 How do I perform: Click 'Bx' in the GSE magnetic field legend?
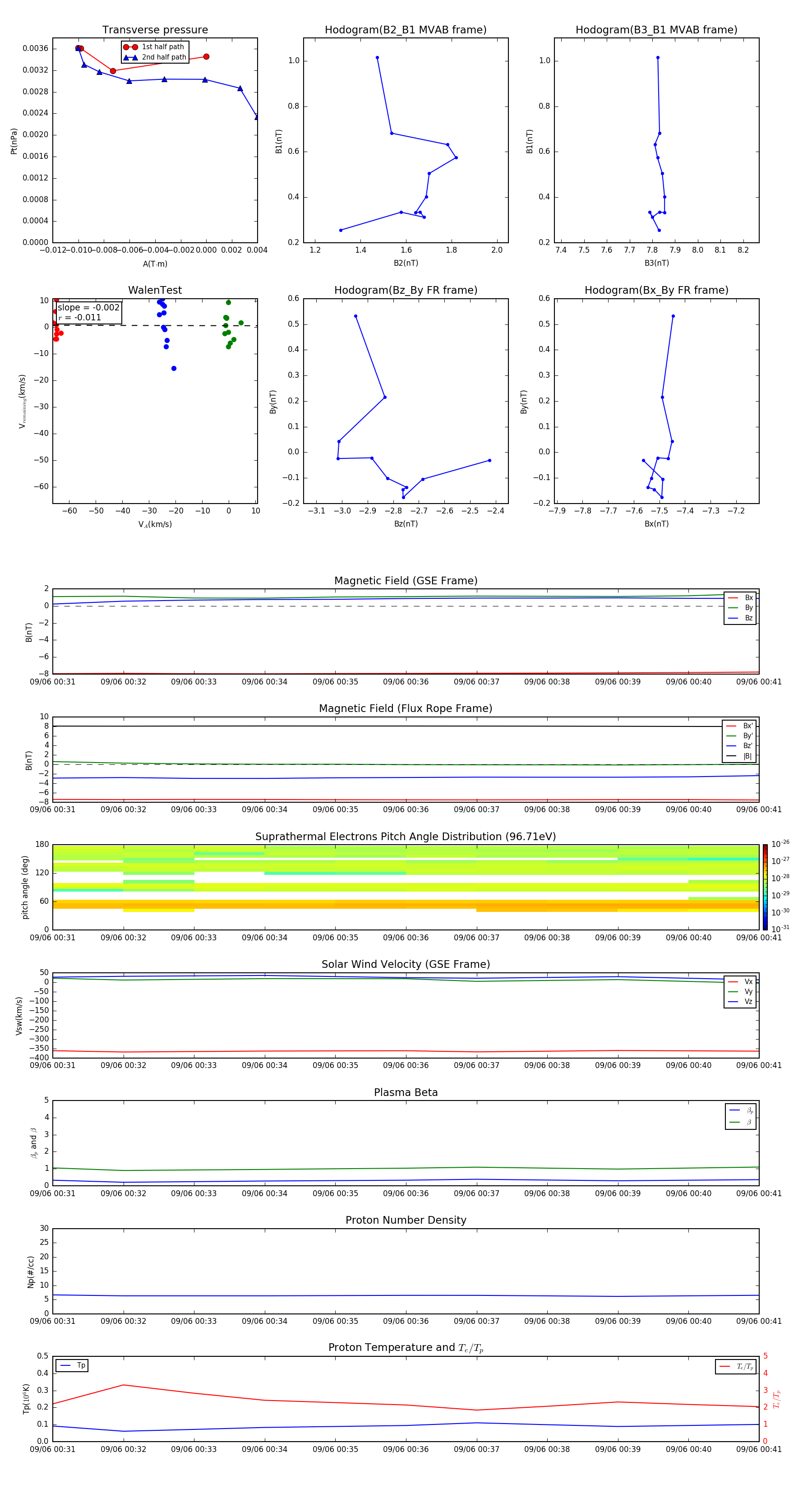pyautogui.click(x=740, y=598)
